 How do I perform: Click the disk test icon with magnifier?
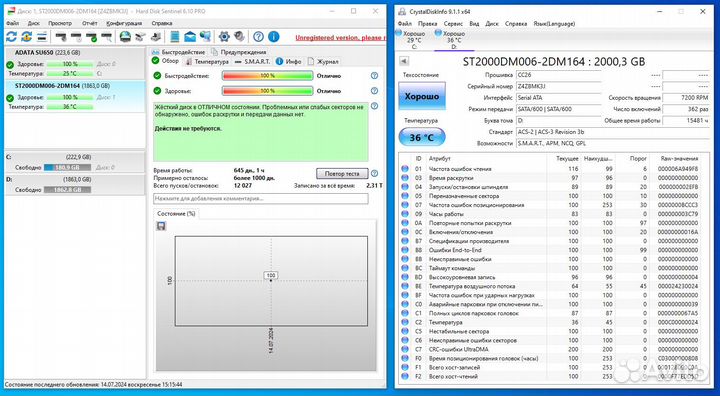107,37
